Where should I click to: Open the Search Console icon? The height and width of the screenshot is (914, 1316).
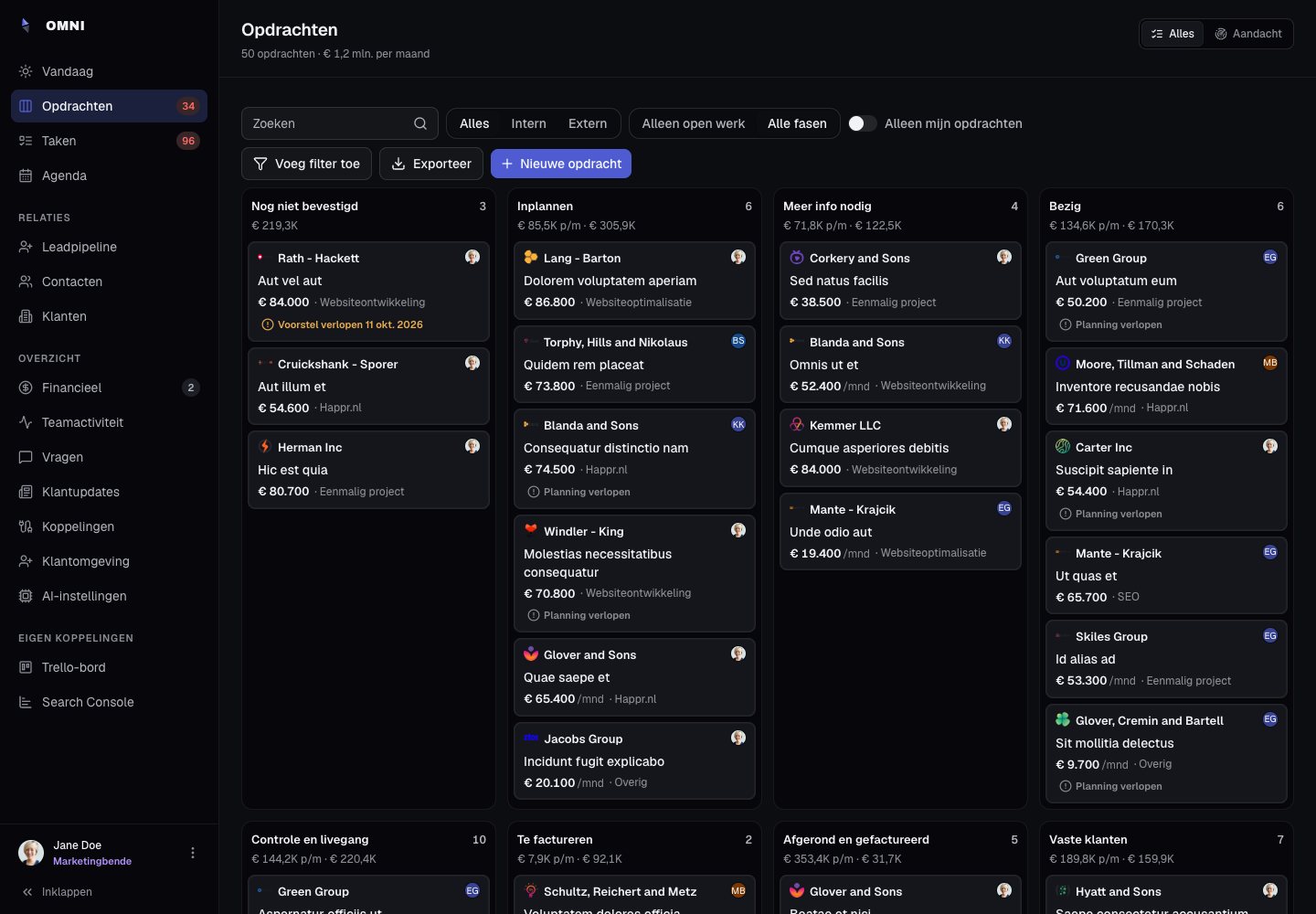pyautogui.click(x=26, y=702)
